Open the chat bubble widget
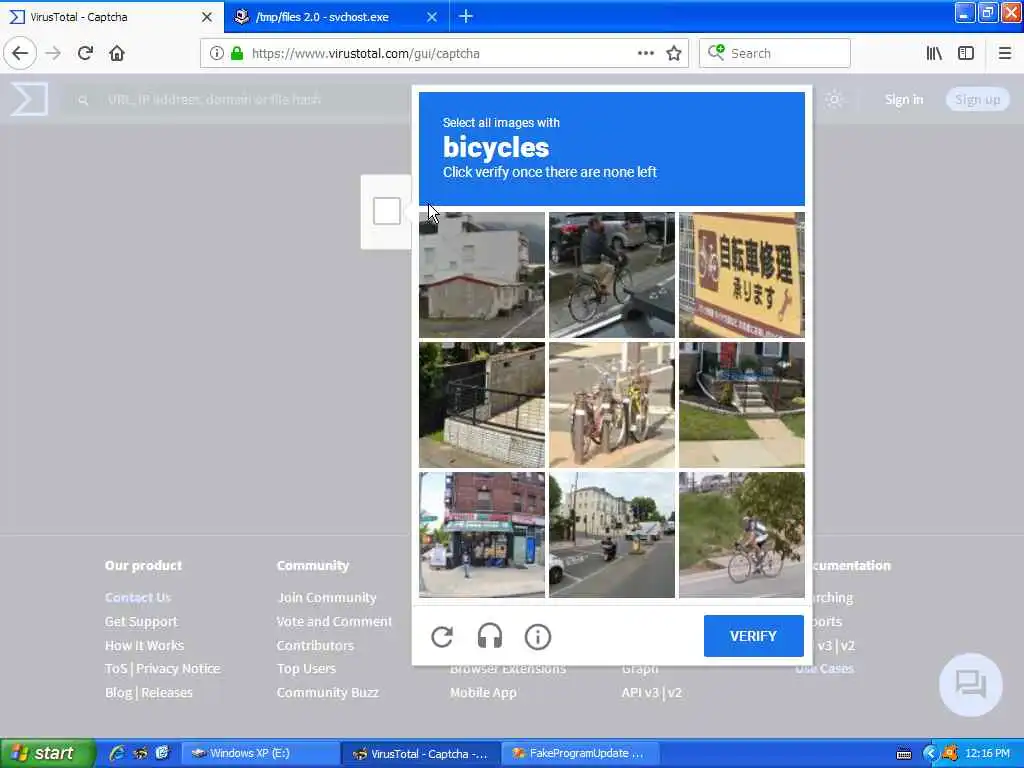Image resolution: width=1024 pixels, height=768 pixels. [970, 684]
